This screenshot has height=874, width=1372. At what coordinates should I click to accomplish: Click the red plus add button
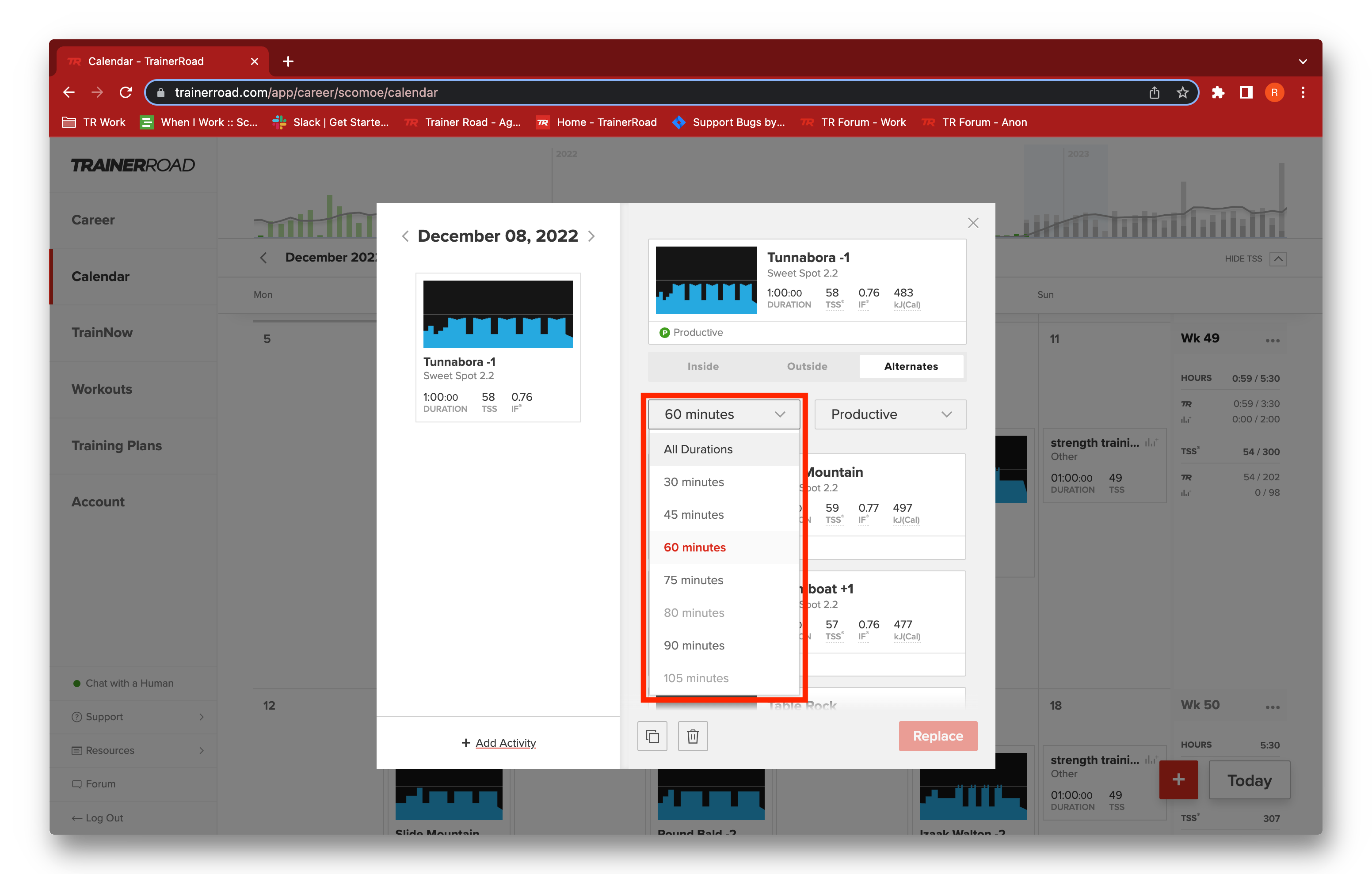(1178, 779)
